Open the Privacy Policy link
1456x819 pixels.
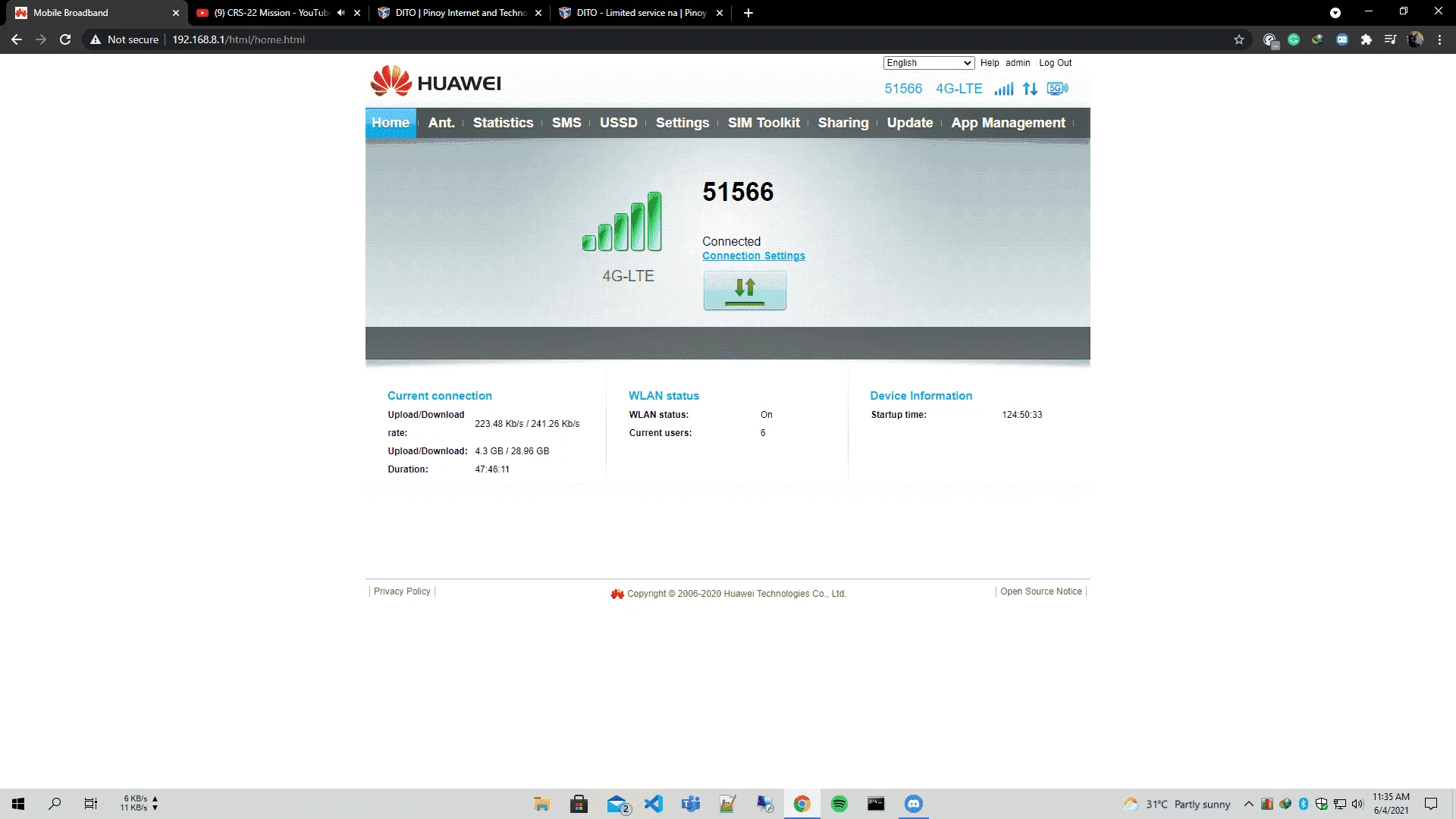pyautogui.click(x=402, y=591)
